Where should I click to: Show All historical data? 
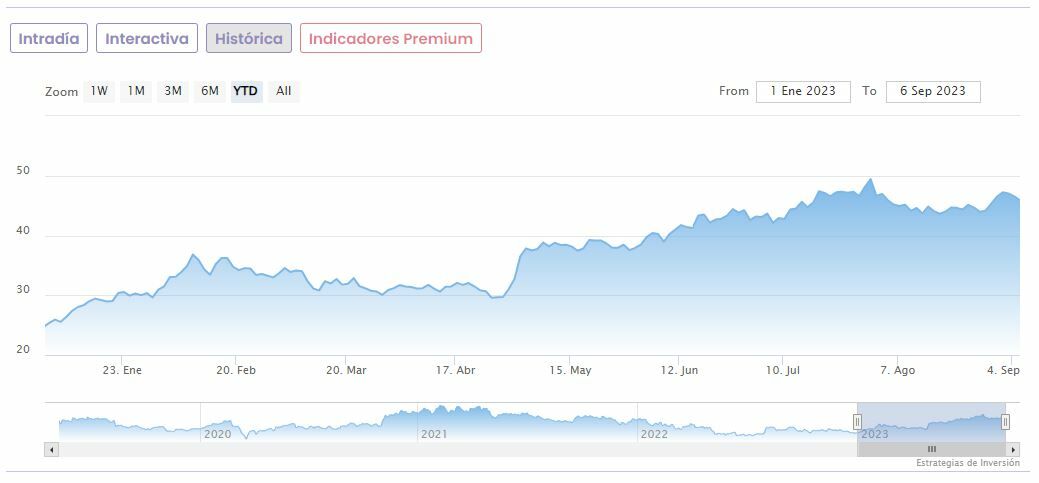pos(284,91)
